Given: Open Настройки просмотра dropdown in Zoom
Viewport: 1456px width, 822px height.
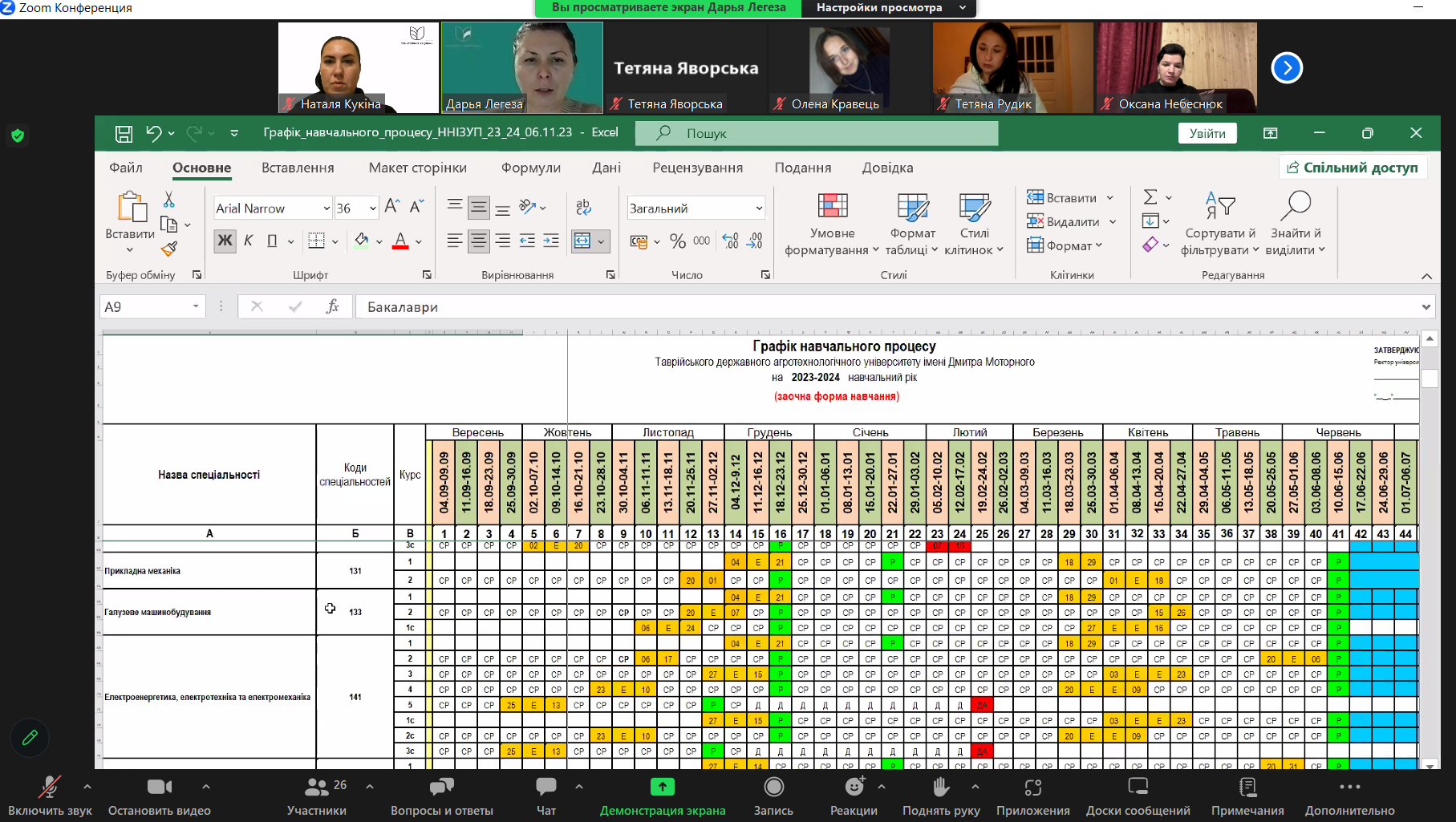Looking at the screenshot, I should pyautogui.click(x=889, y=8).
